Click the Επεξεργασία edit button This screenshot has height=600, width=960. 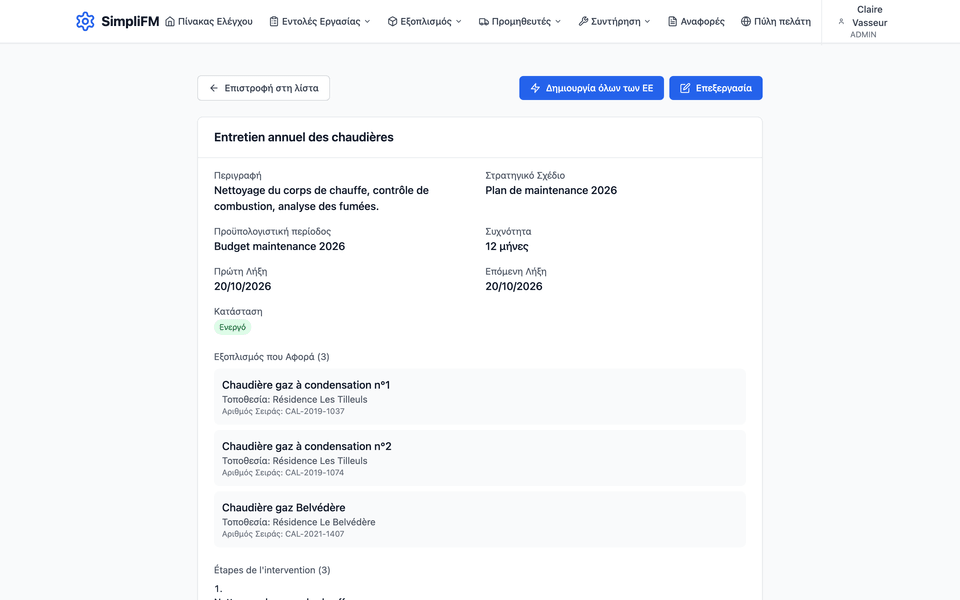(716, 88)
